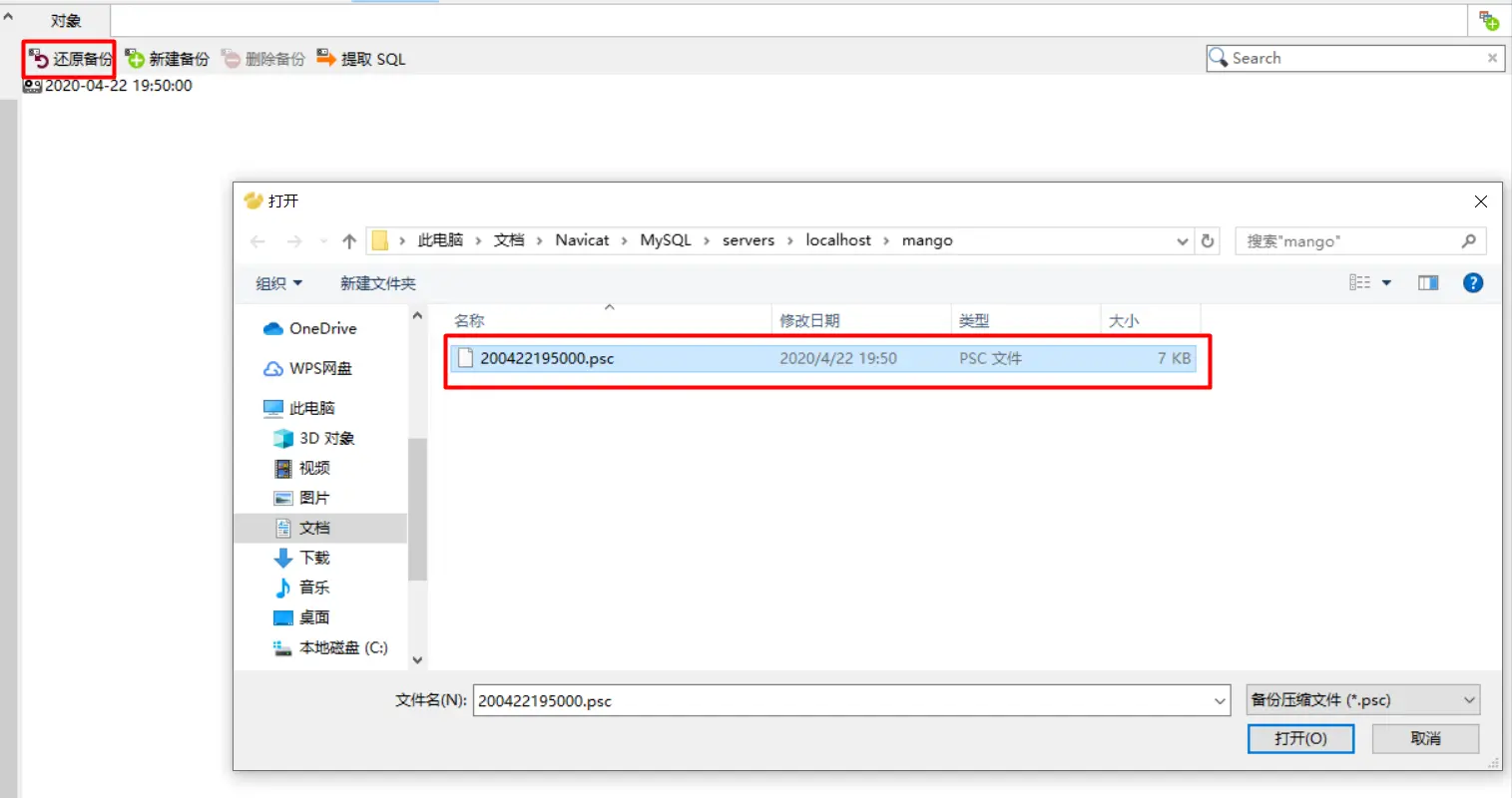
Task: Click the sidebar scroll up arrow
Action: pyautogui.click(x=417, y=315)
